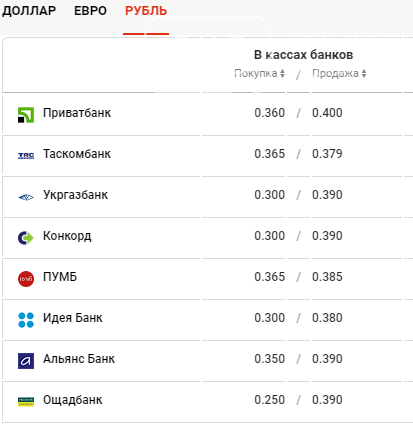Open the Укргазбанк bank link
Image resolution: width=413 pixels, height=424 pixels.
coord(75,195)
